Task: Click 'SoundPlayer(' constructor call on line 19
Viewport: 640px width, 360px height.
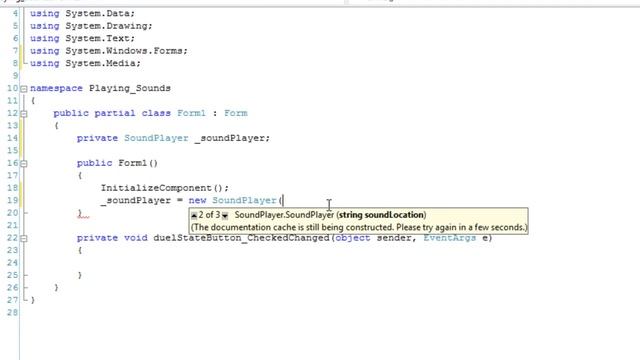Action: [x=247, y=200]
